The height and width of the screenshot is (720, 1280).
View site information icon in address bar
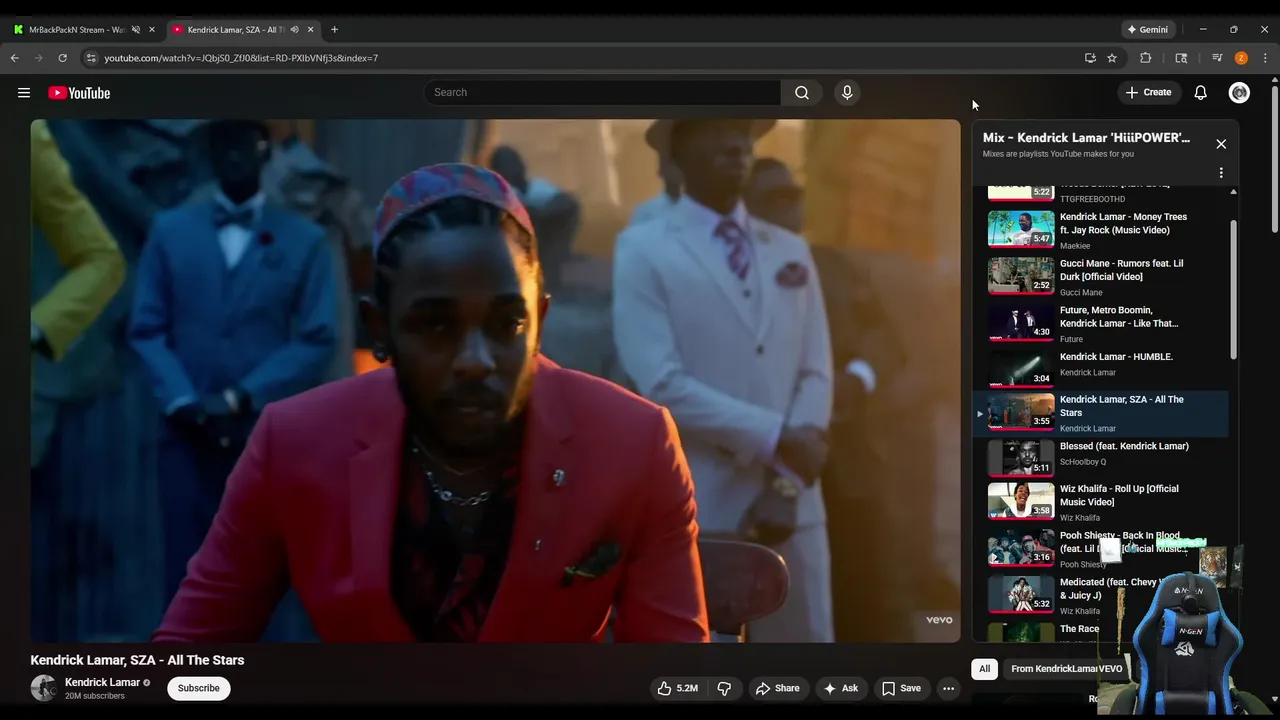point(91,58)
